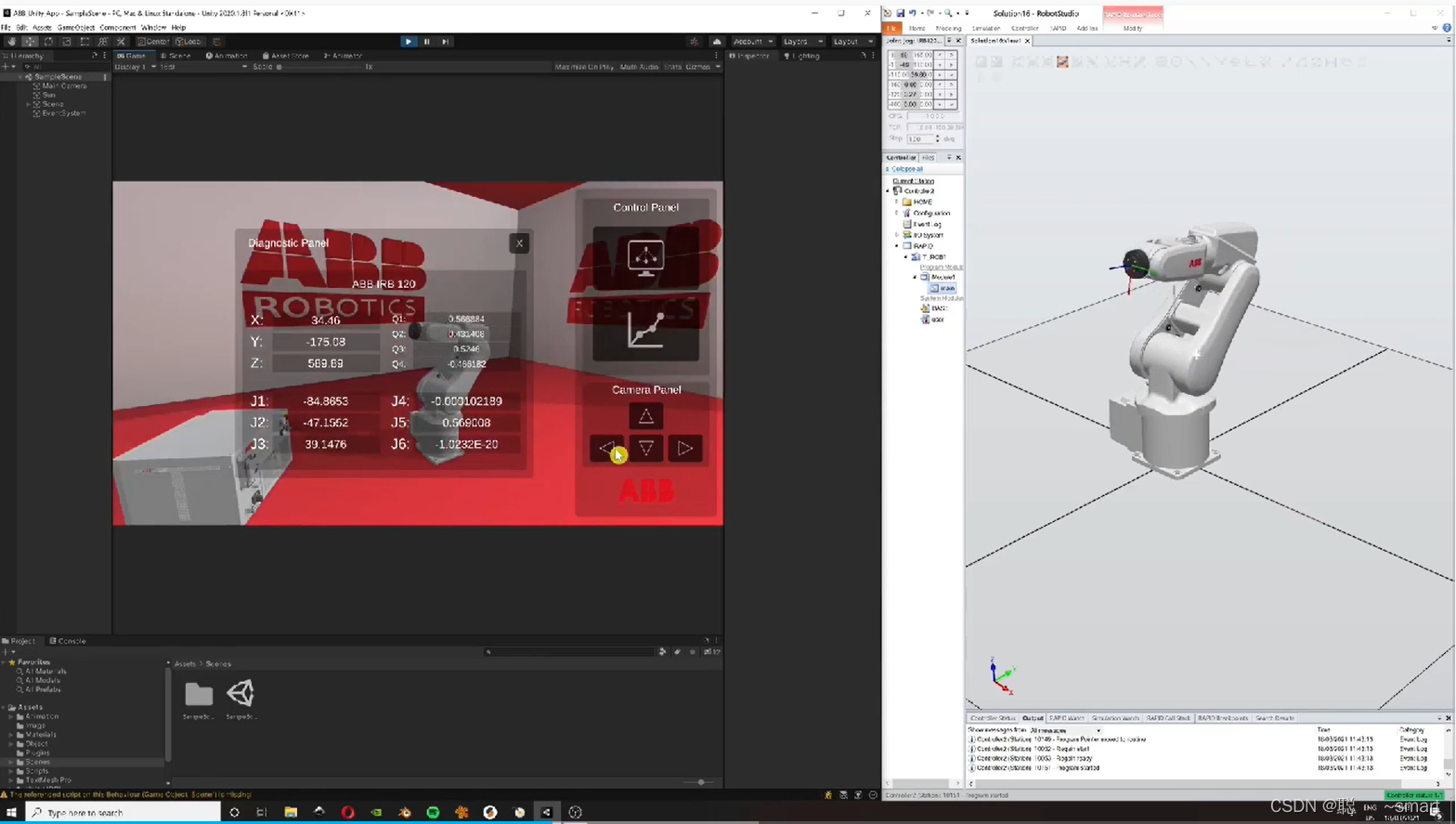Click the Undo icon in RobotStudio
Viewport: 1456px width, 824px height.
pos(912,13)
